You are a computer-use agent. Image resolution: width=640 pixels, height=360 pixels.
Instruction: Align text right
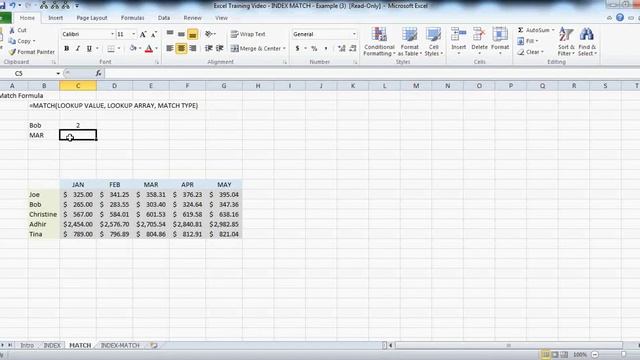pos(193,49)
